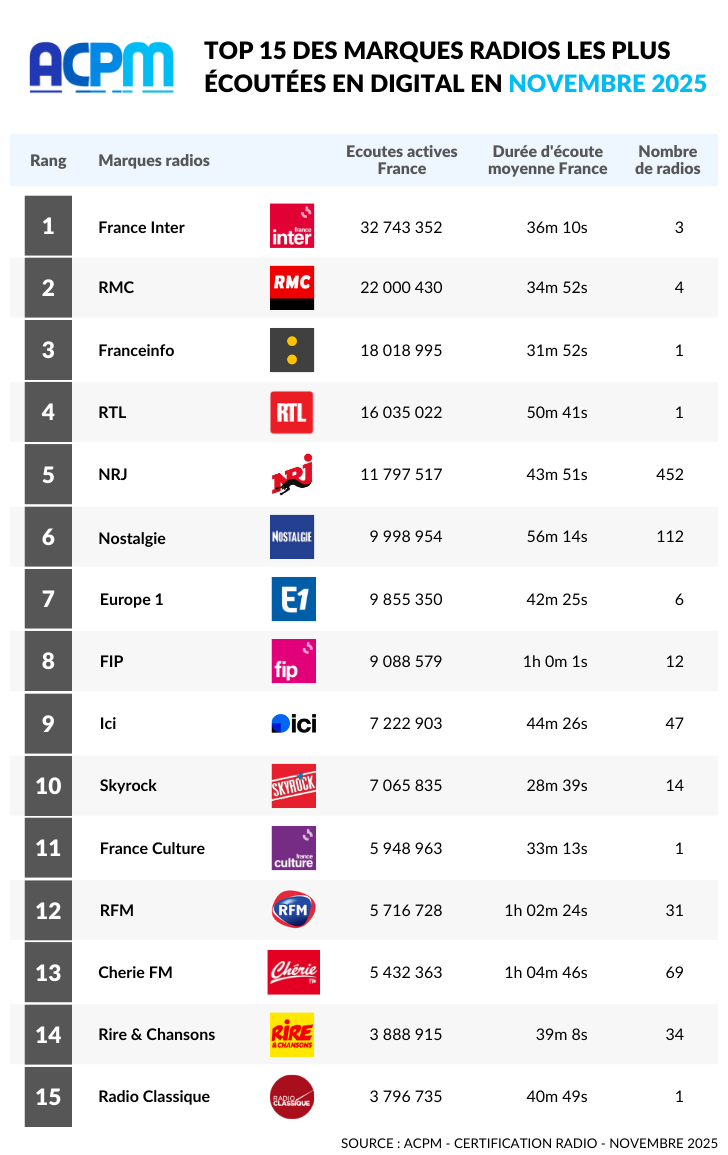Screen dimensions: 728x1155
Task: Click the "Nombre de radios" column header
Action: click(667, 160)
